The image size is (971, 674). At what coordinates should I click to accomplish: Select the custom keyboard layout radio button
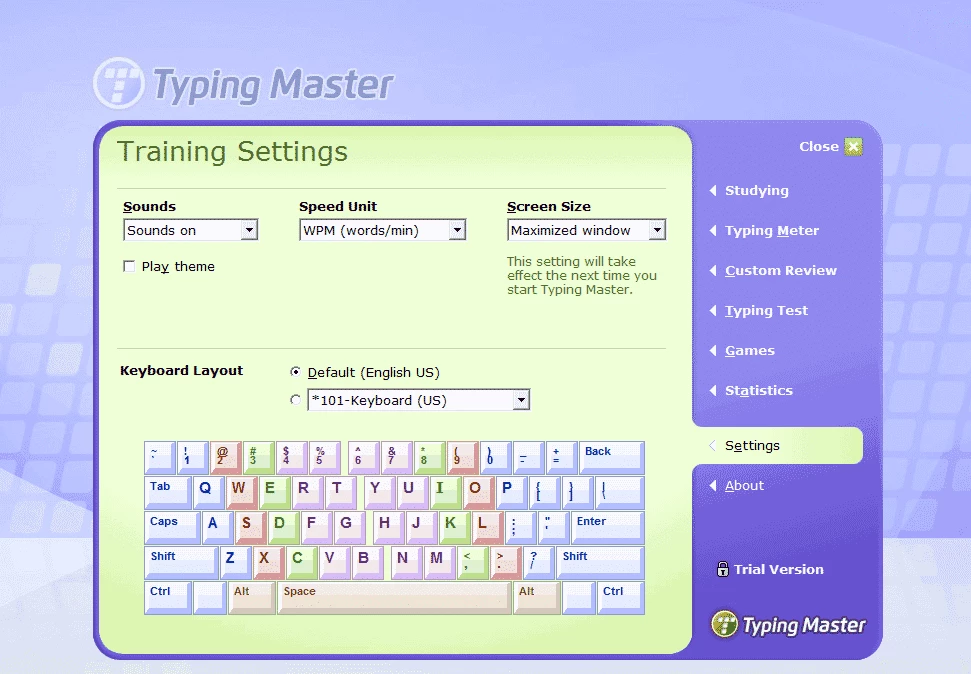295,400
